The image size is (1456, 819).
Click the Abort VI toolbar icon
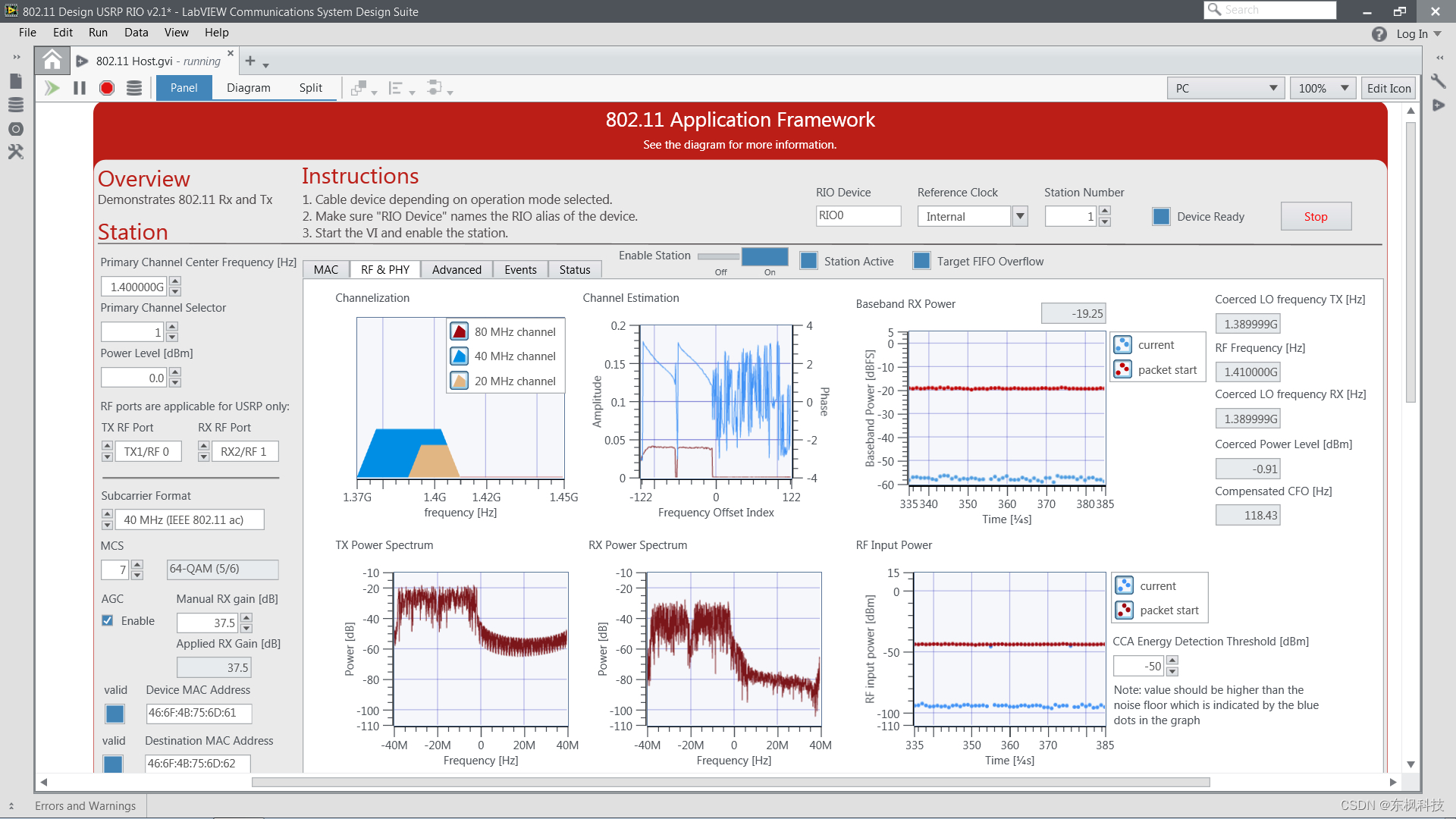108,87
